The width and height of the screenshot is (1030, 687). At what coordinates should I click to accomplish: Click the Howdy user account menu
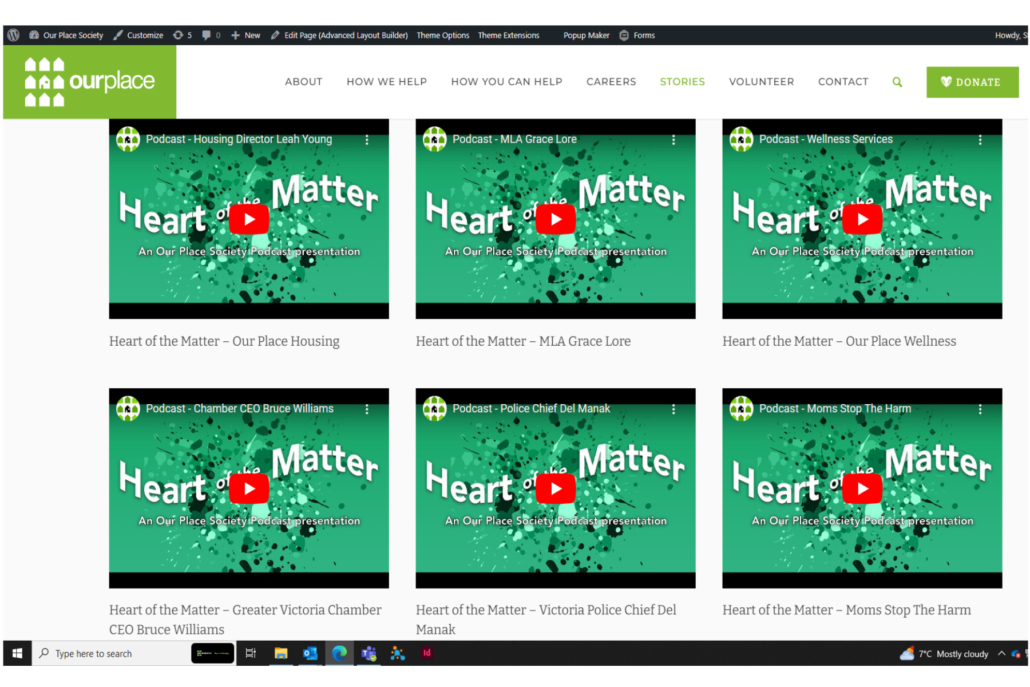1011,35
